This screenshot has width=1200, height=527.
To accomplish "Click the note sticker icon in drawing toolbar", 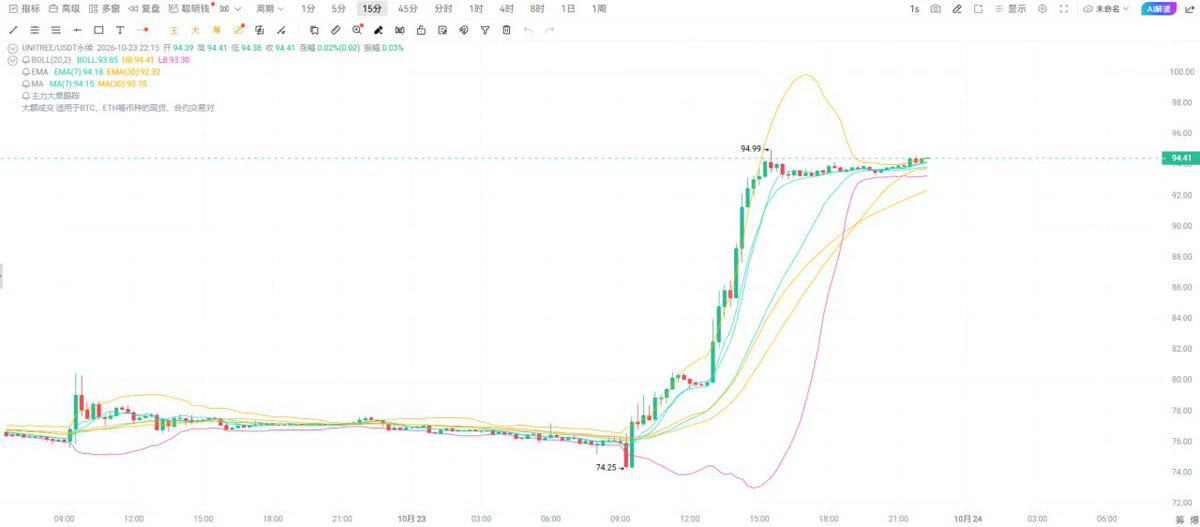I will [x=442, y=30].
